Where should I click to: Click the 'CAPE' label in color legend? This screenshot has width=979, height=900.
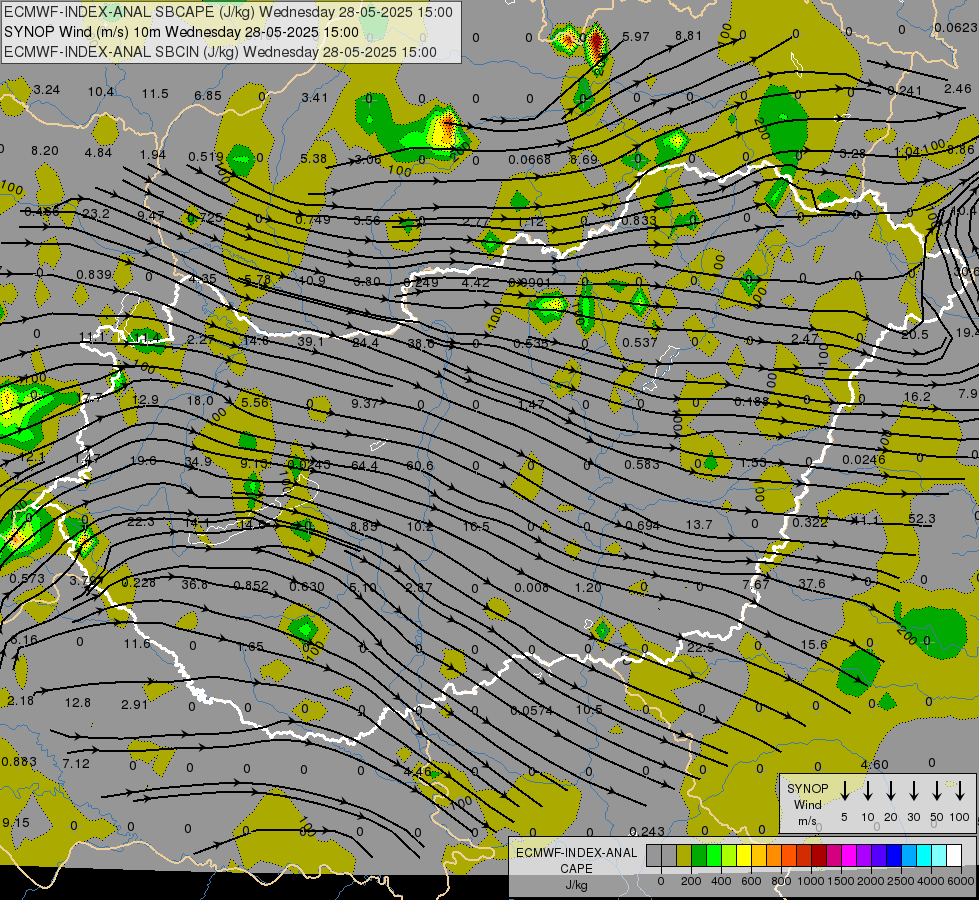coord(576,869)
